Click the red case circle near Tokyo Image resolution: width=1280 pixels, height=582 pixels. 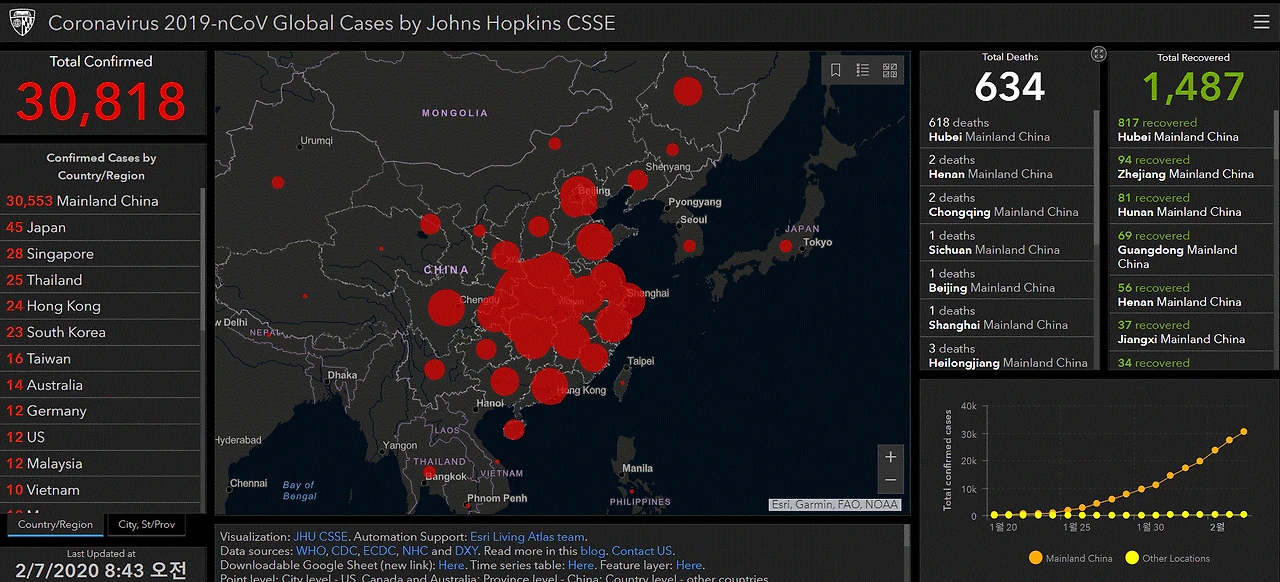coord(788,245)
